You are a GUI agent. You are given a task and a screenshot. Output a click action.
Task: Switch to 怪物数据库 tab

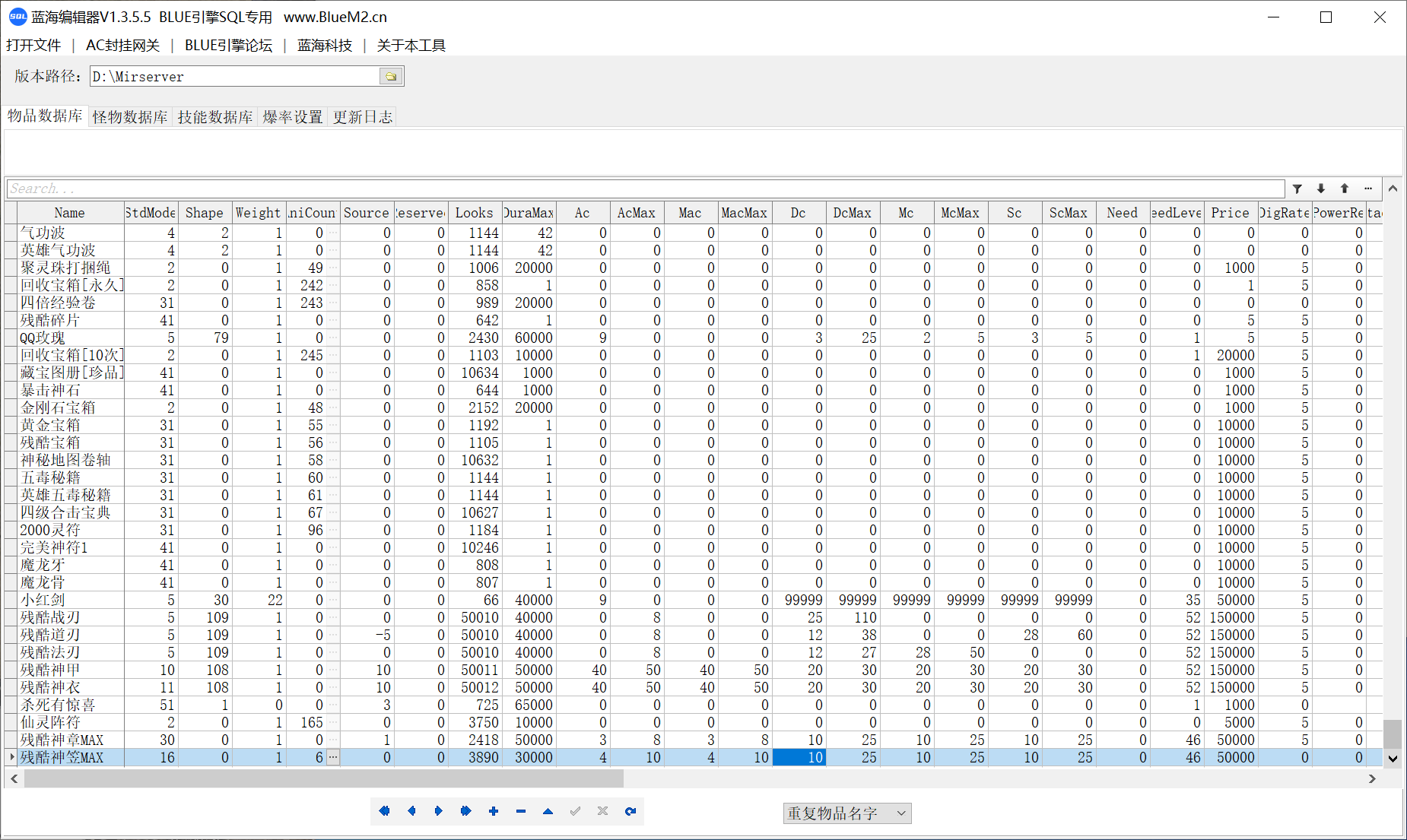tap(130, 117)
